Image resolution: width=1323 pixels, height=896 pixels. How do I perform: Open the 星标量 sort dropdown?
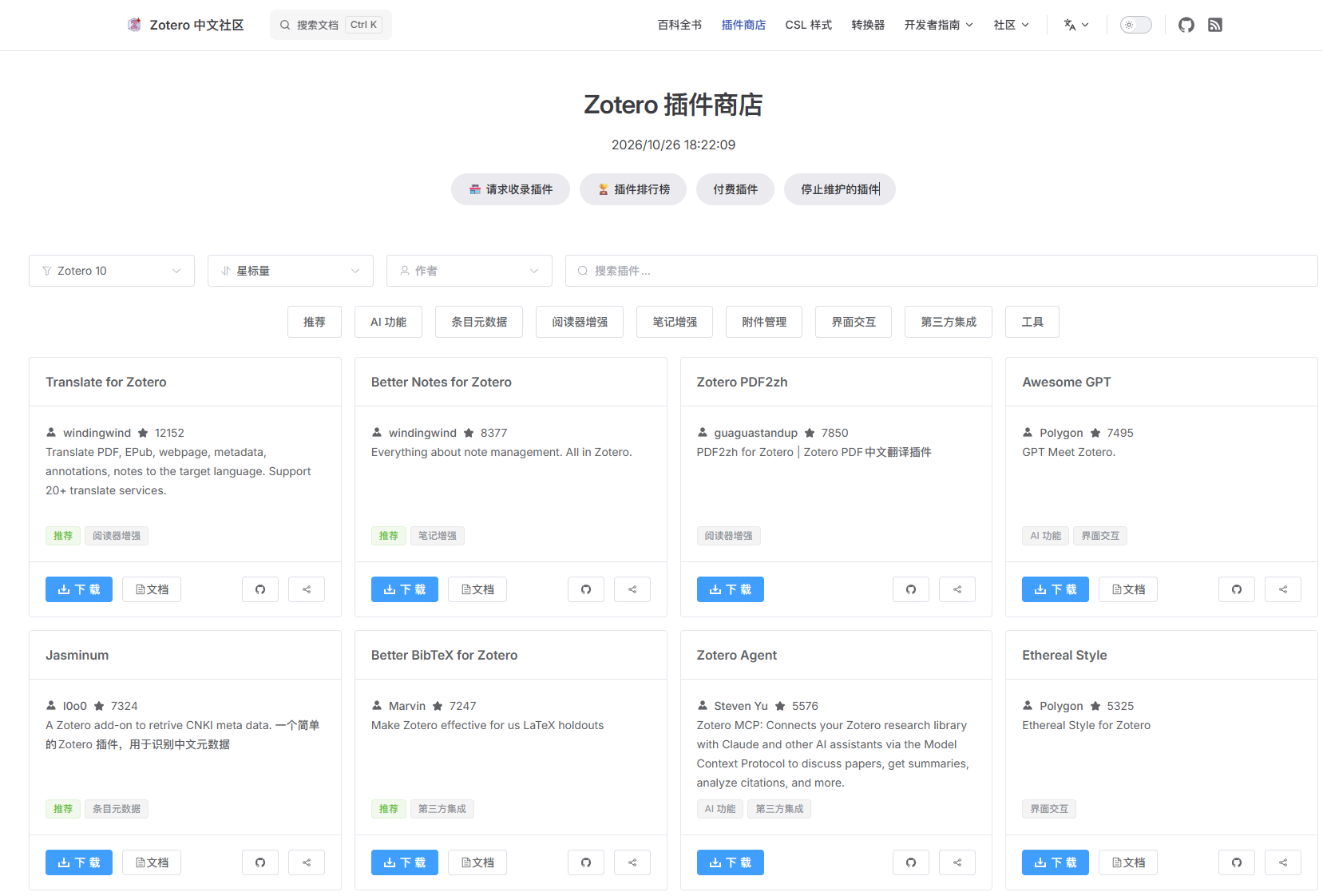point(291,271)
